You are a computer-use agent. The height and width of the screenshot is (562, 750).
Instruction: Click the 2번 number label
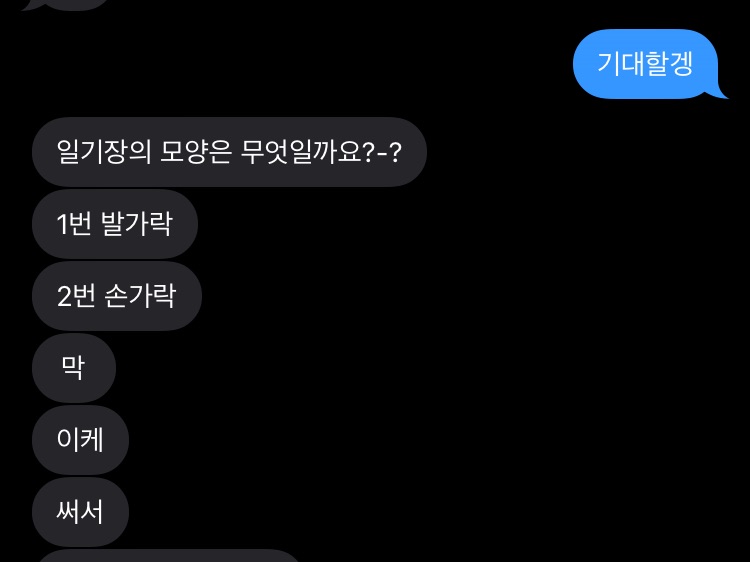76,296
